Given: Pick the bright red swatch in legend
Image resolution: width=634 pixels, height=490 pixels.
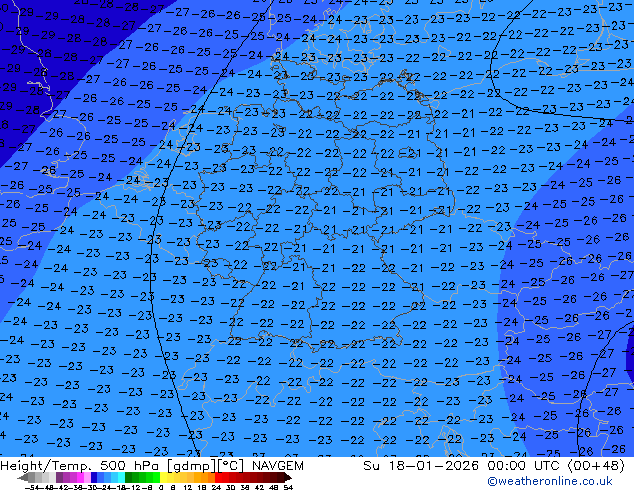Looking at the screenshot, I should point(218,477).
